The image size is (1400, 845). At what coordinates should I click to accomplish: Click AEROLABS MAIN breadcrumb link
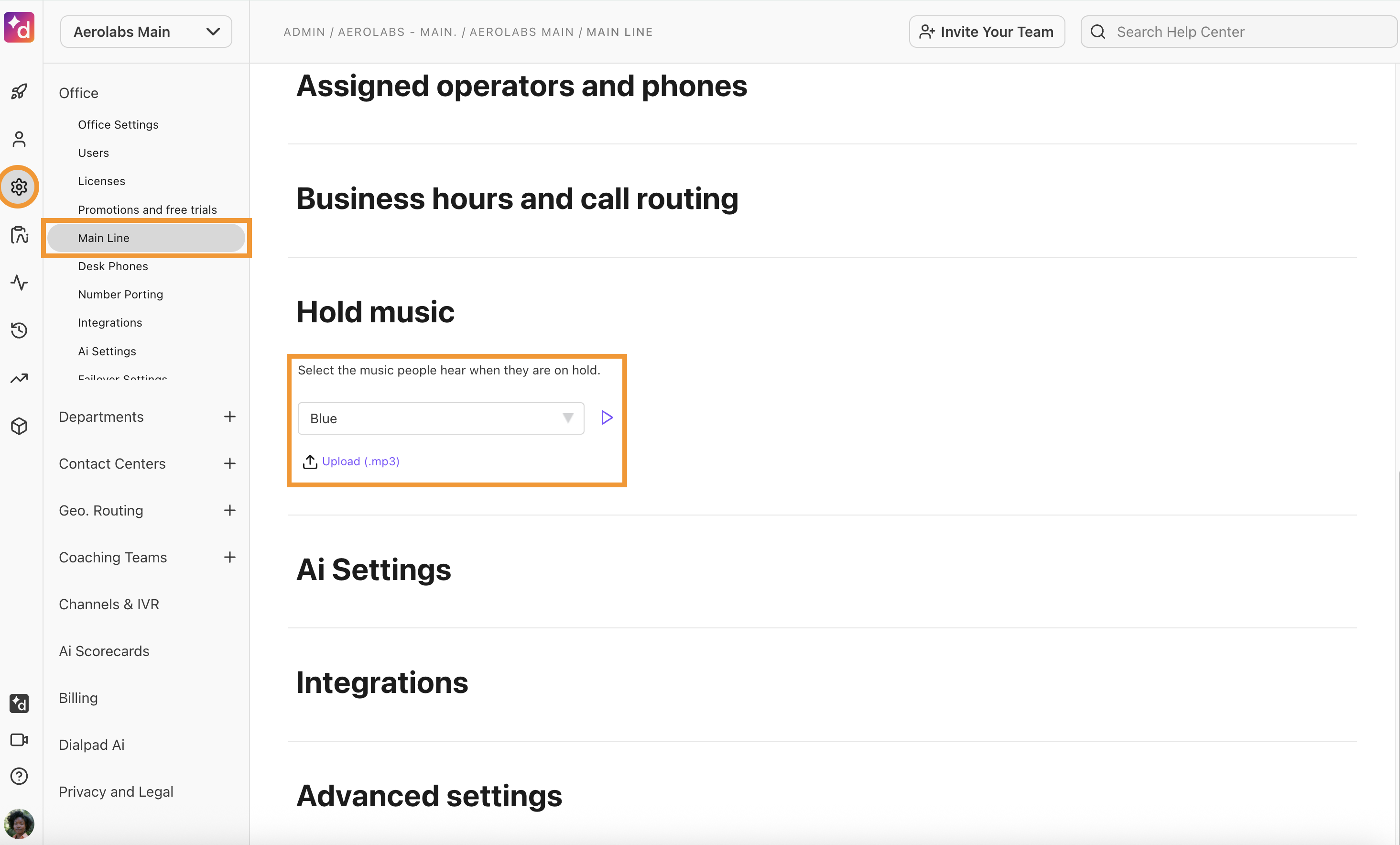click(521, 32)
